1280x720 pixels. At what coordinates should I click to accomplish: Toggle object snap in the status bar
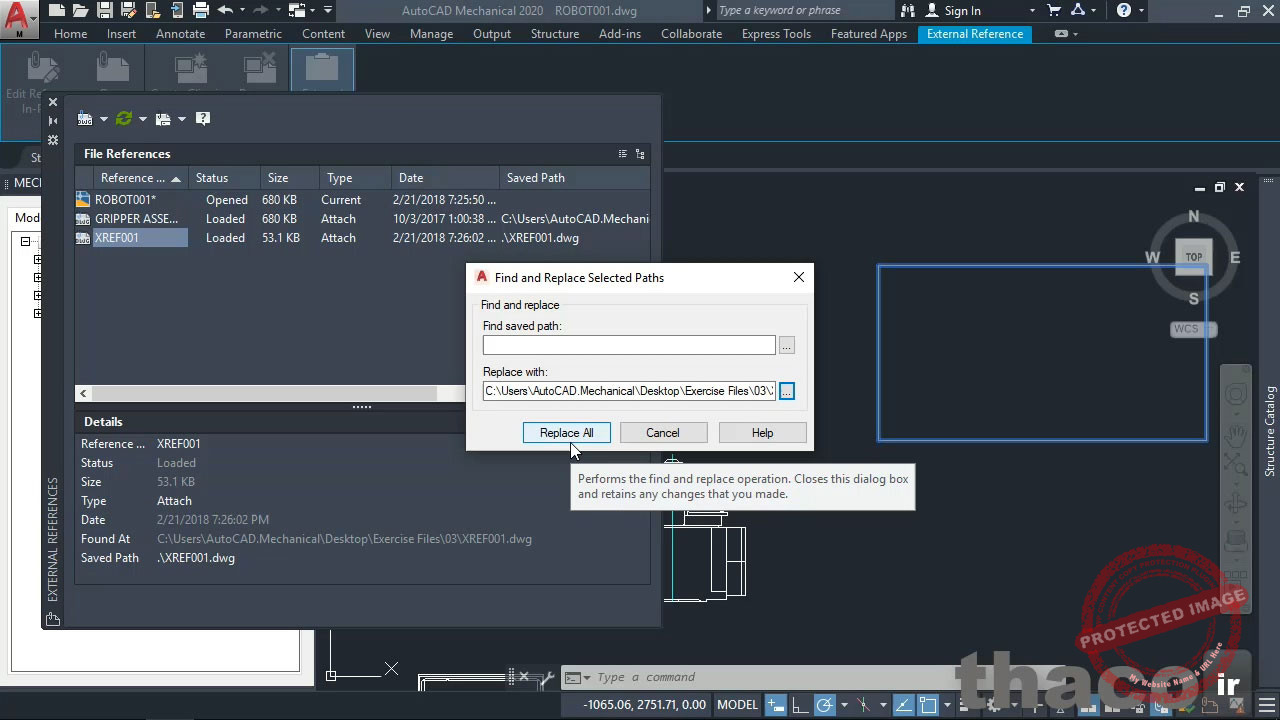[928, 705]
